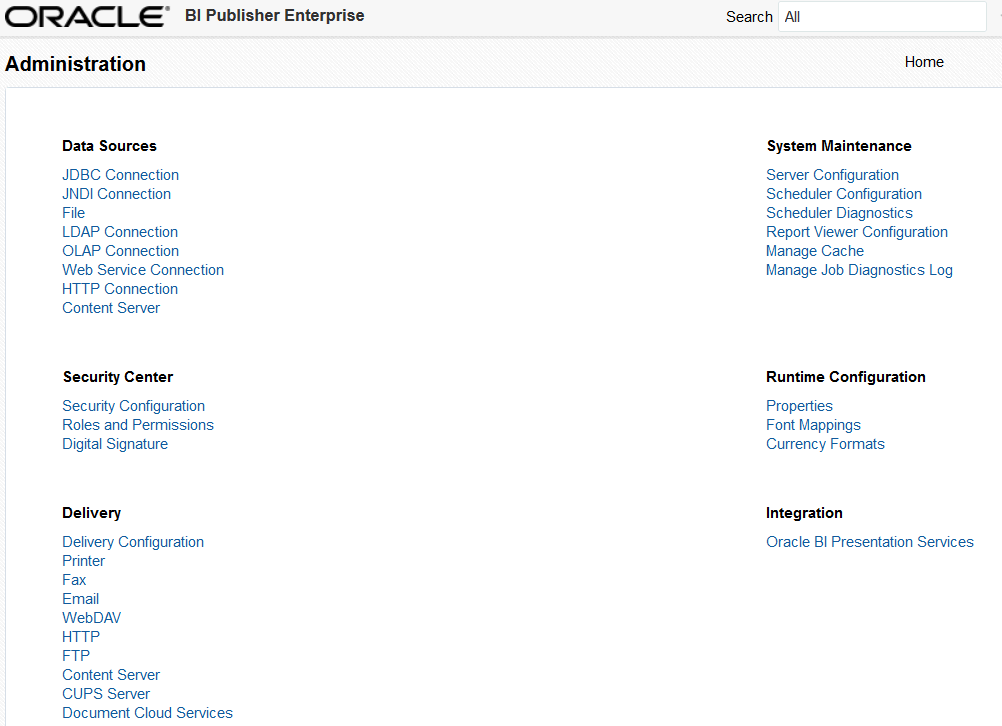Open Digital Signature settings
1002x726 pixels.
coord(114,444)
